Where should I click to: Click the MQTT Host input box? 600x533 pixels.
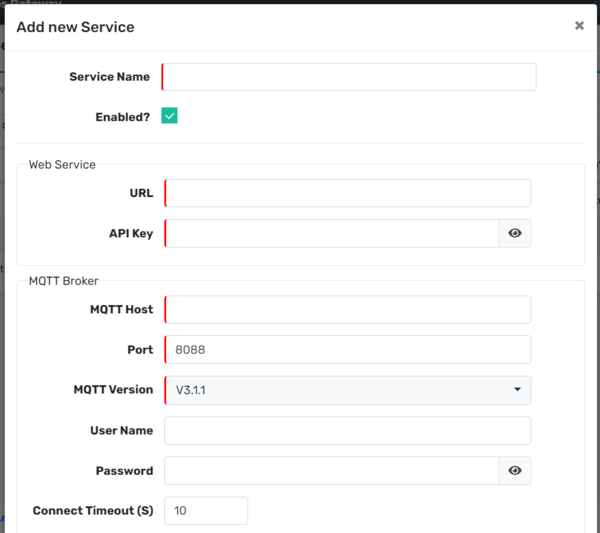(x=347, y=309)
